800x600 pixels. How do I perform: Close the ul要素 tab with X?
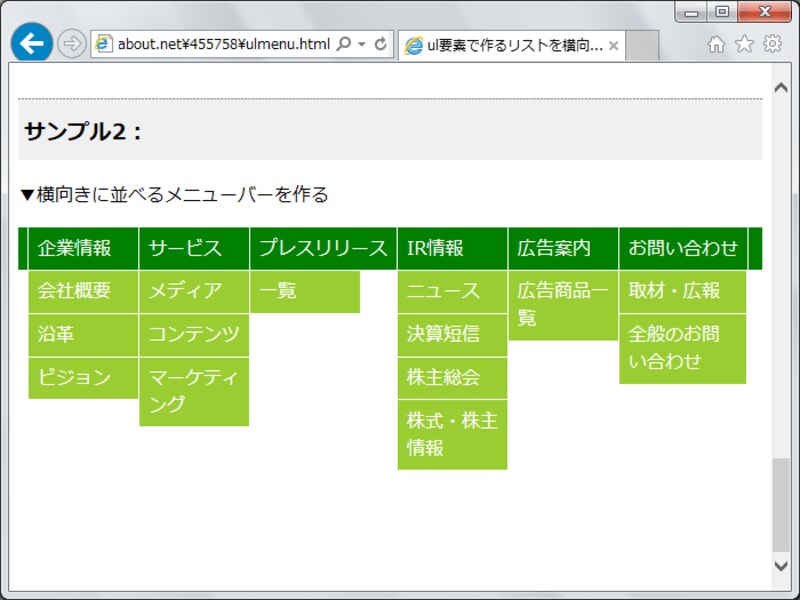(614, 46)
